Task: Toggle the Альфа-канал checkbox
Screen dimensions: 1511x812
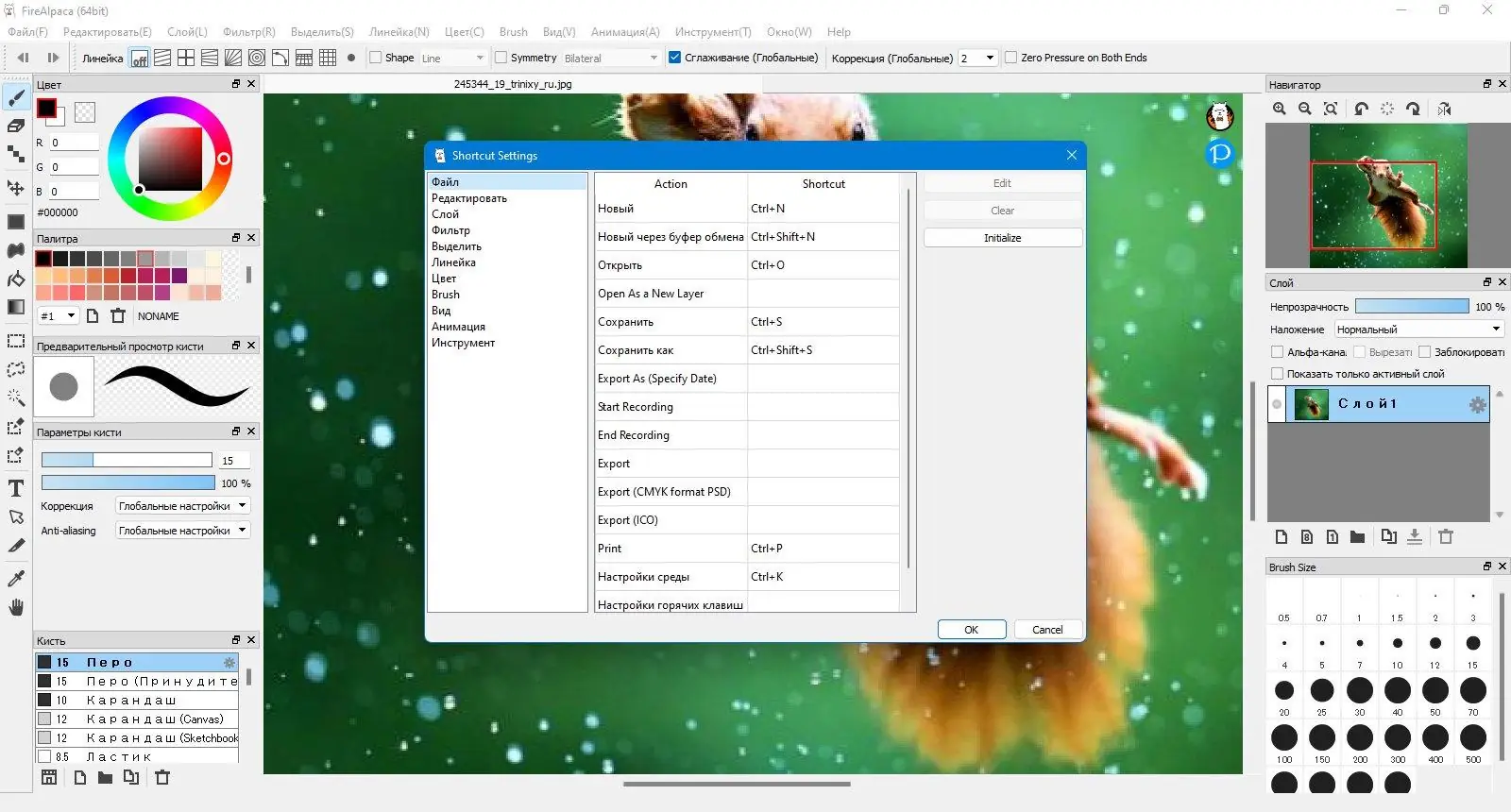Action: 1277,352
